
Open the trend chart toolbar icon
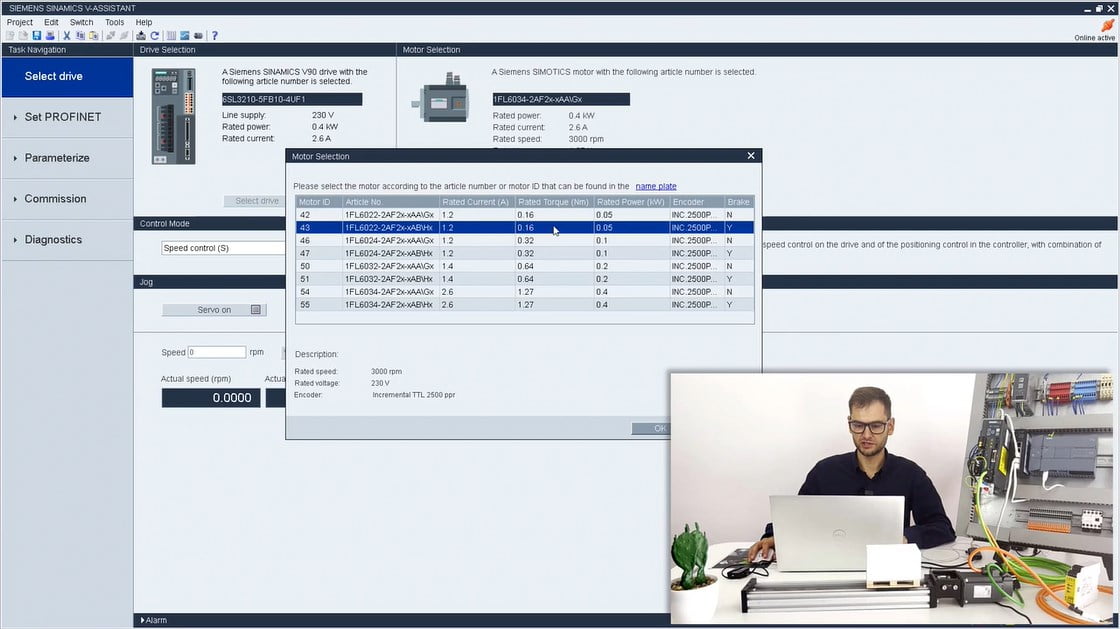(185, 36)
